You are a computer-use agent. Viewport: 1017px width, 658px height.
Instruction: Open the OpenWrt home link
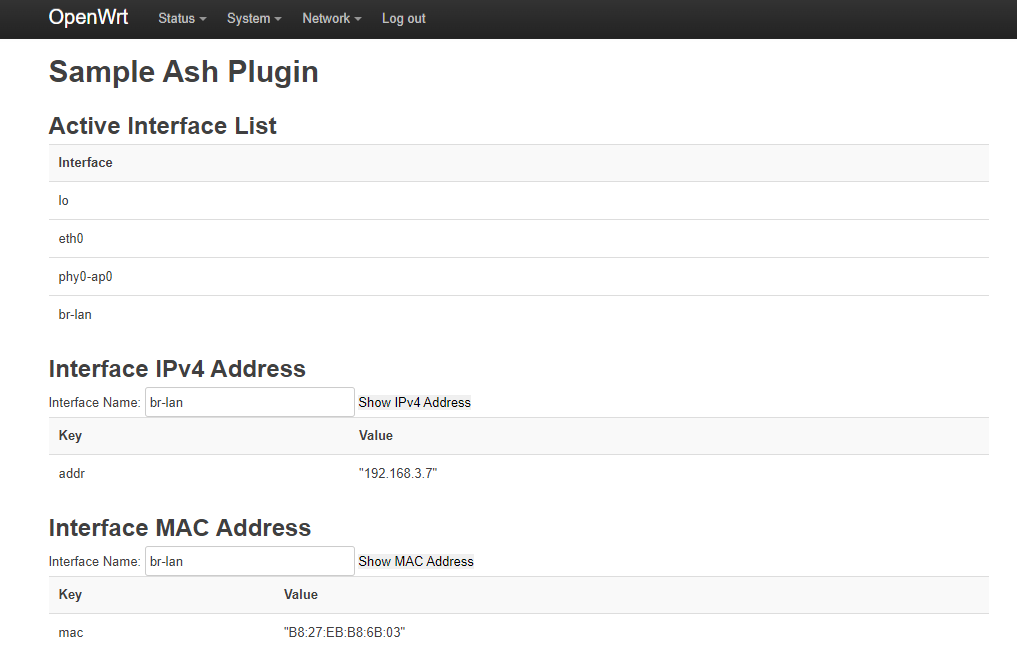pyautogui.click(x=88, y=18)
